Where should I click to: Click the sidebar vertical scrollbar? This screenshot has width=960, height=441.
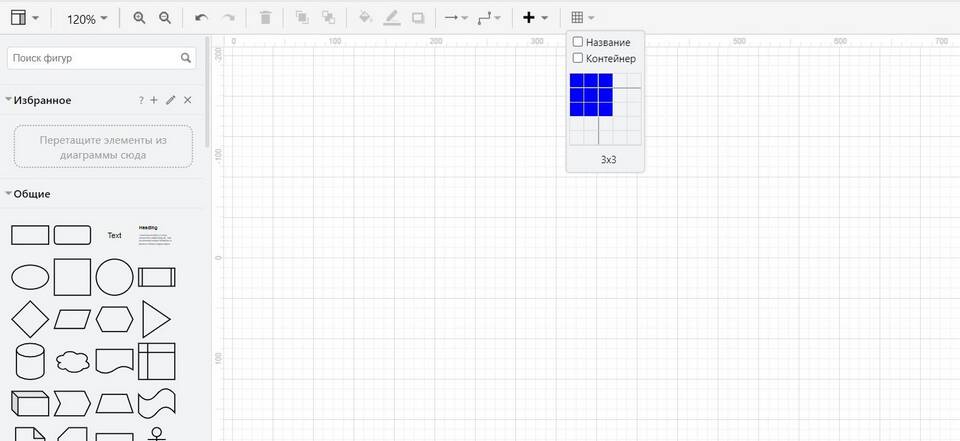click(208, 92)
